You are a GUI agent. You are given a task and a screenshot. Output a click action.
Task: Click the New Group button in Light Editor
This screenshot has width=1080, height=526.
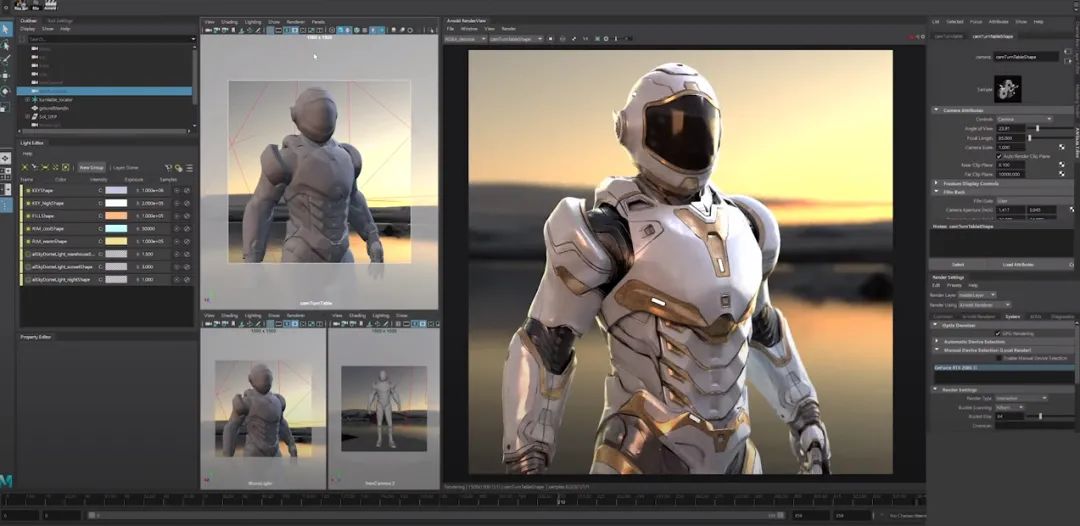pos(92,167)
